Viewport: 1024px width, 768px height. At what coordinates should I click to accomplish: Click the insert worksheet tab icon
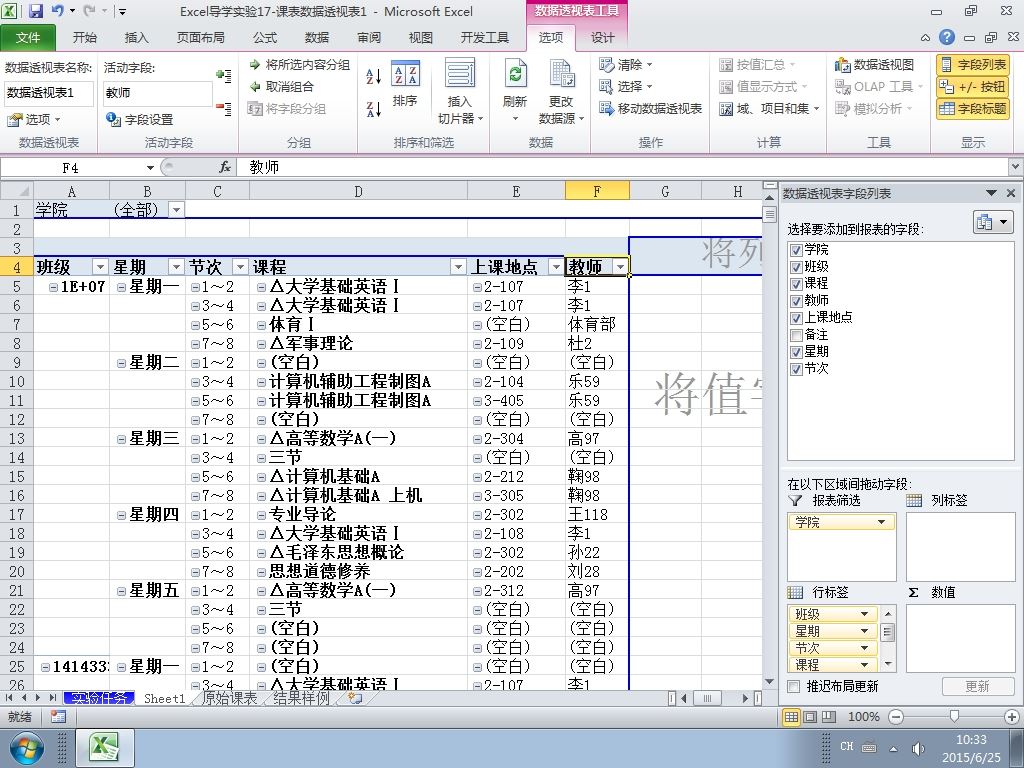[355, 698]
